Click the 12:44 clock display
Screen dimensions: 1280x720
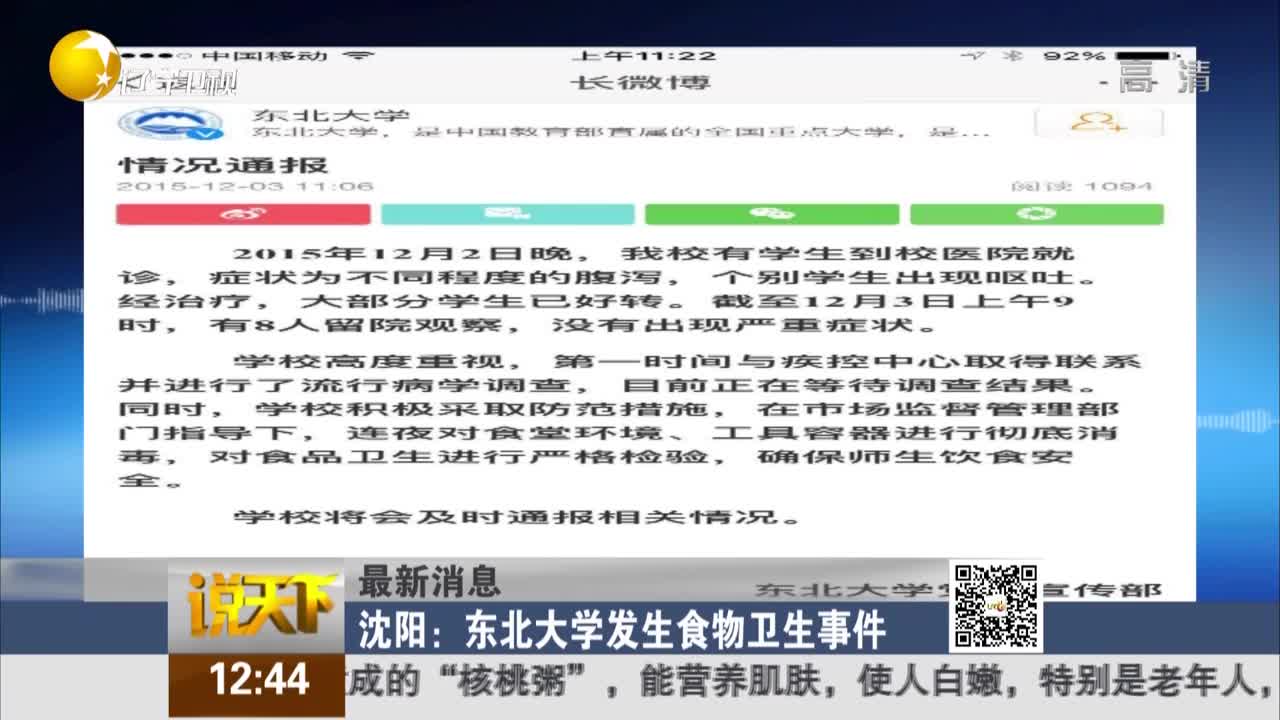(259, 681)
